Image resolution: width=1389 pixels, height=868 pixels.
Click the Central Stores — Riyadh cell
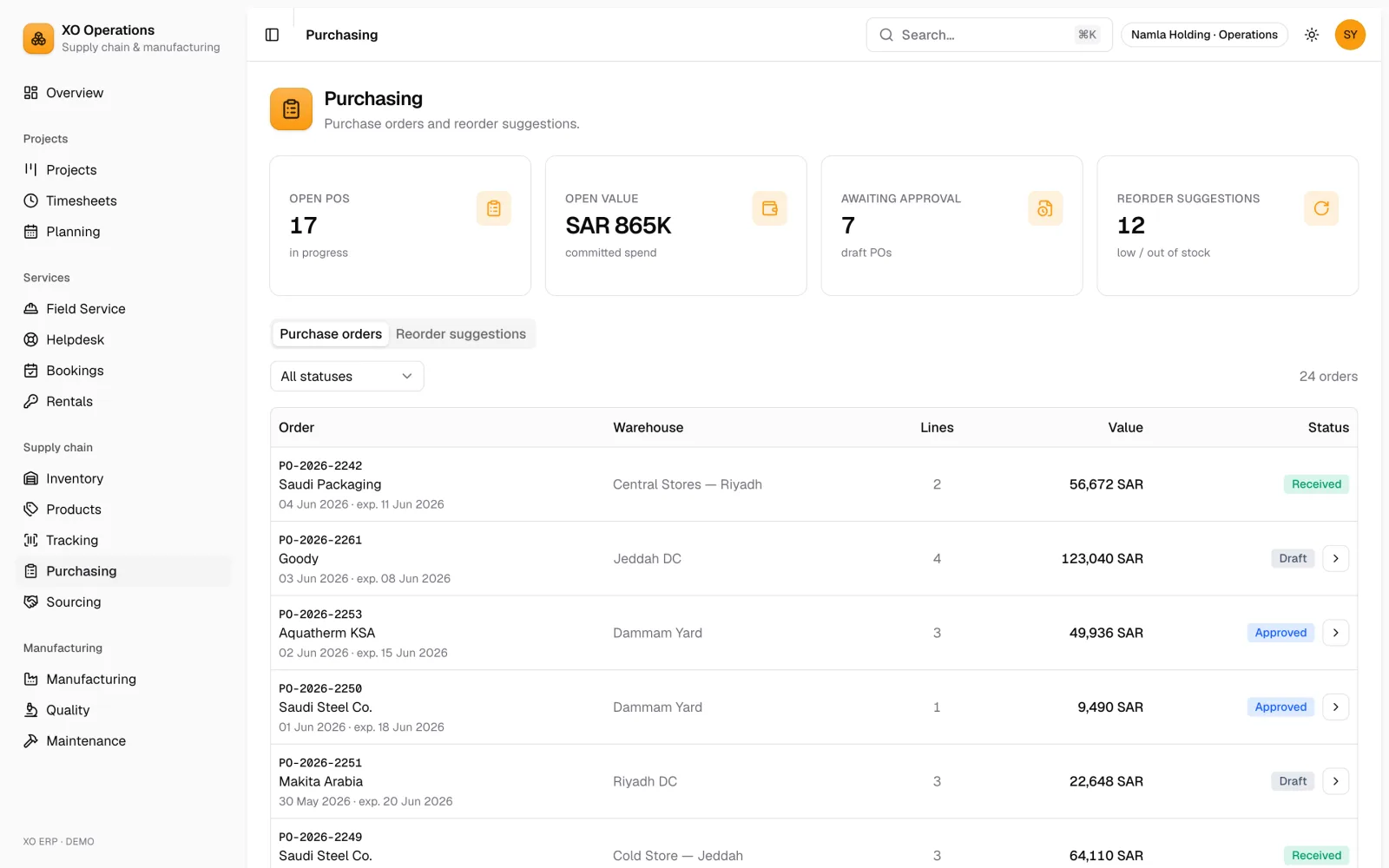point(688,484)
